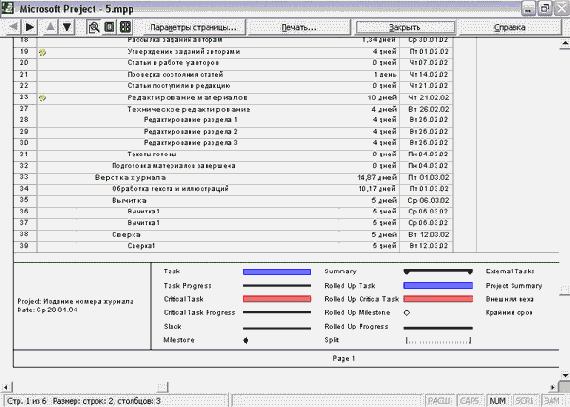570x407 pixels.
Task: Go to next page with right arrow
Action: [x=30, y=27]
